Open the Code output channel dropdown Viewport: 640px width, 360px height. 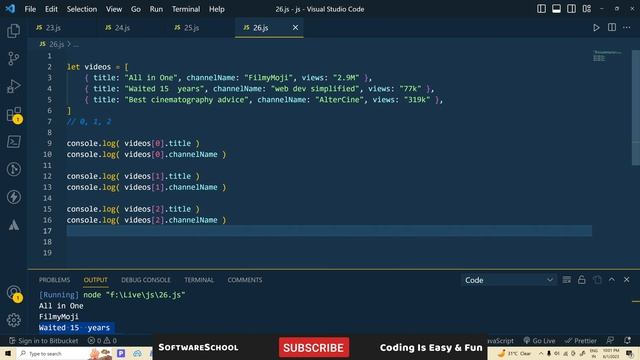508,280
